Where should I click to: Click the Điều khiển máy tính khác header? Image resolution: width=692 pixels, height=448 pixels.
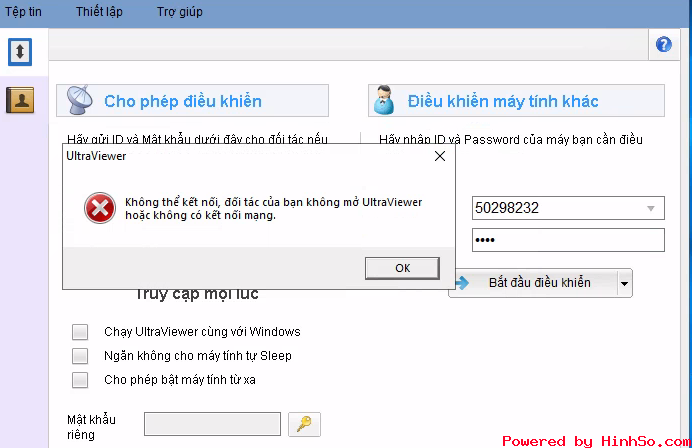tap(516, 101)
